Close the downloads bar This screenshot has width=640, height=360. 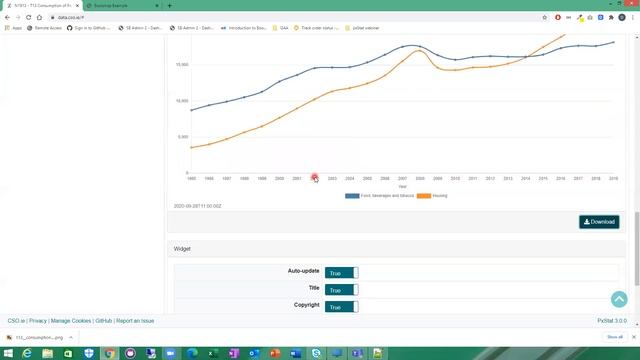pos(634,337)
